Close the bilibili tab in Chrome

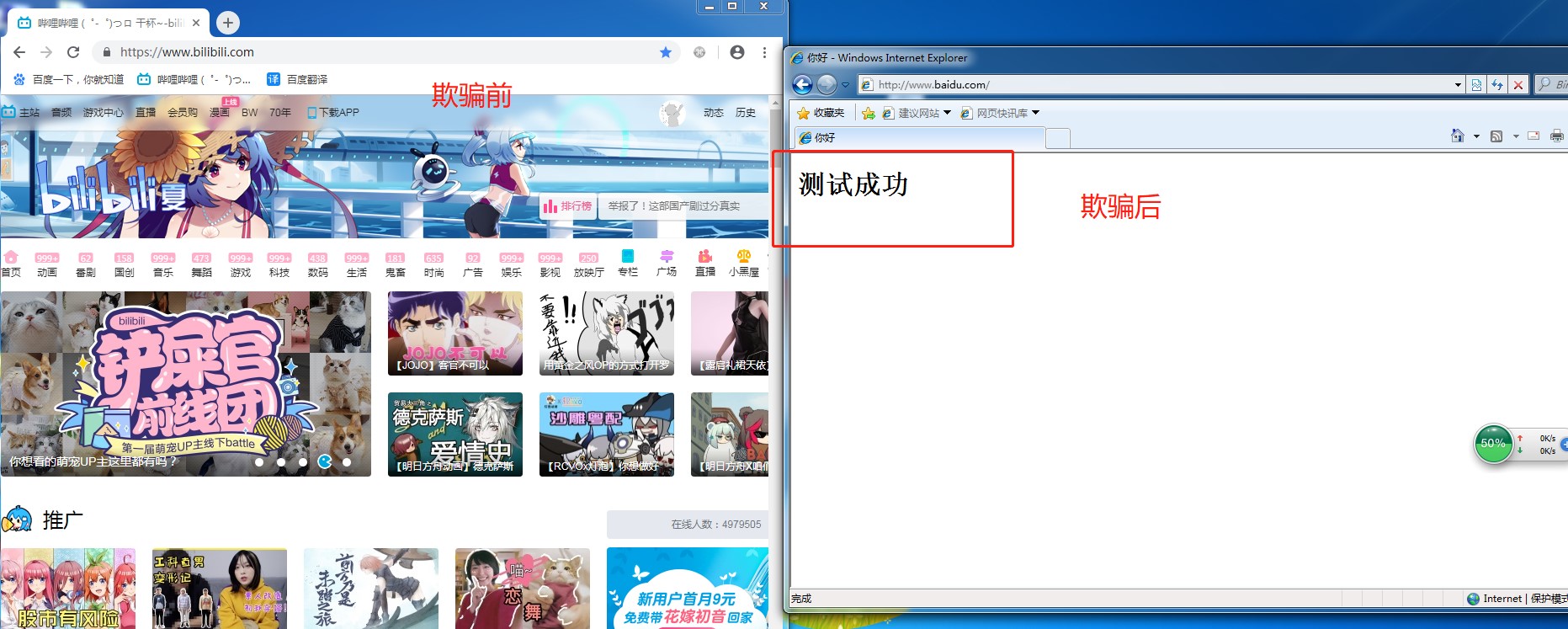[x=196, y=23]
